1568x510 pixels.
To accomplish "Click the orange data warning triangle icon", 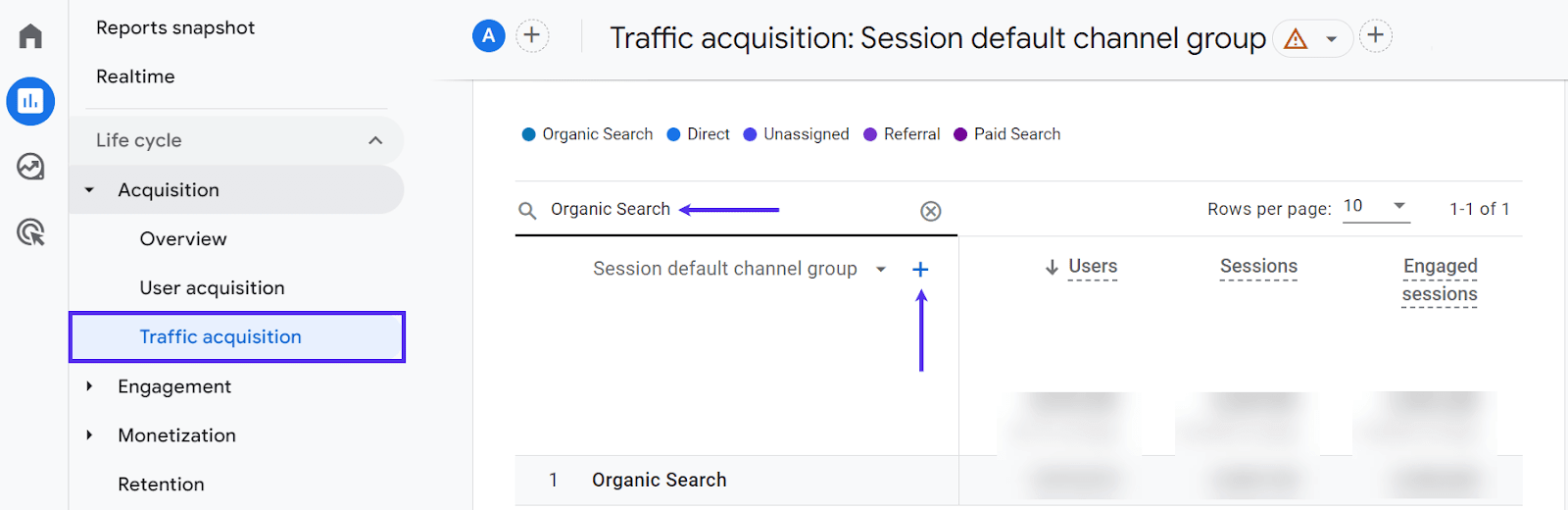I will [1296, 39].
